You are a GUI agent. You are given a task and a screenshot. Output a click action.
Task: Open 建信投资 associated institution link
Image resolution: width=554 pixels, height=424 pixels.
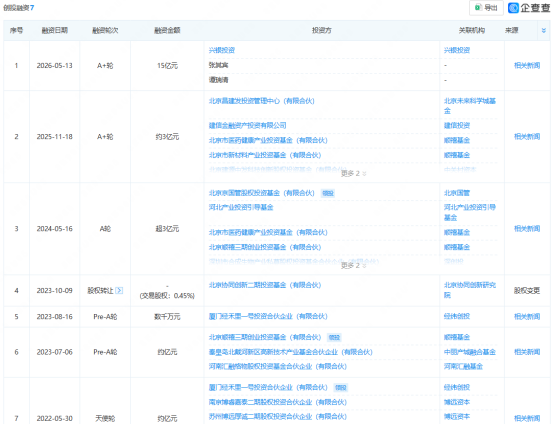[457, 125]
